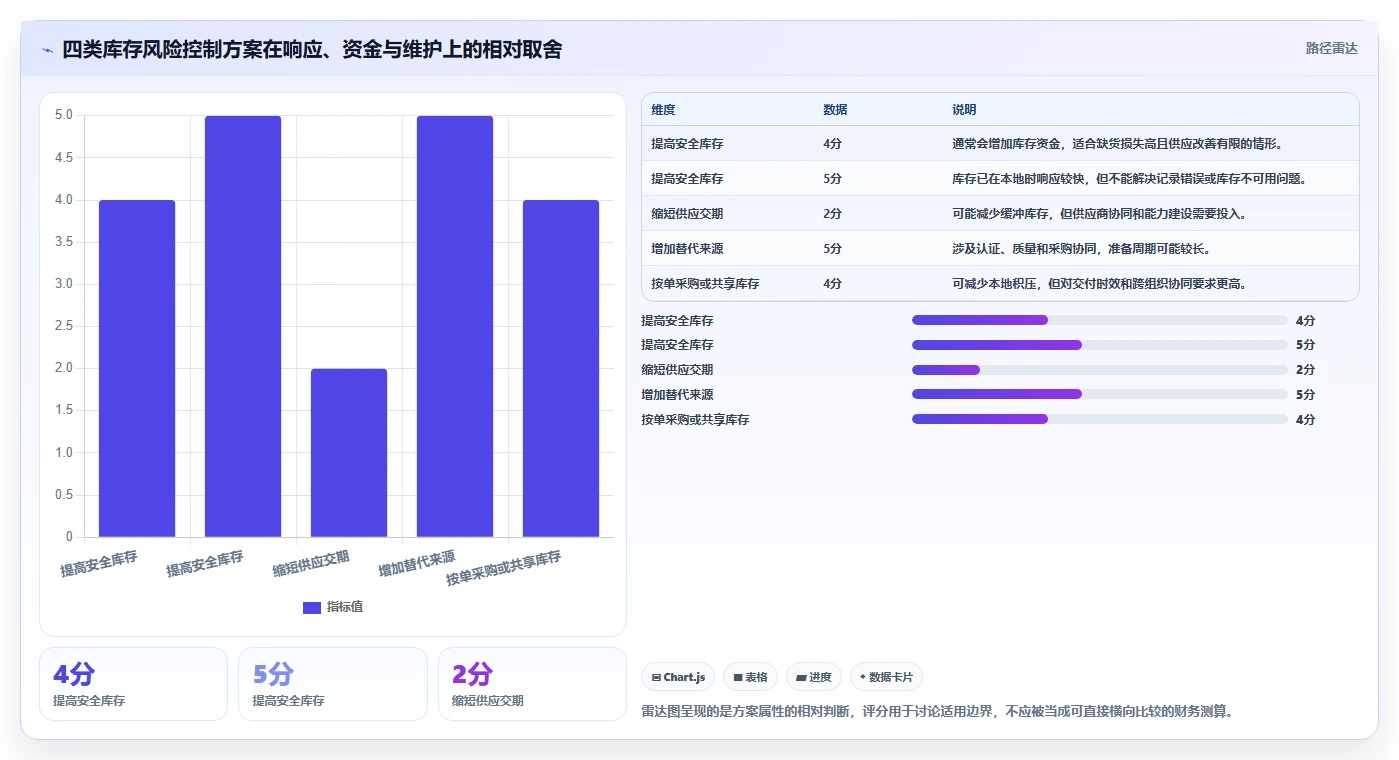This screenshot has width=1399, height=760.
Task: Click the 缩短供应交期 bar in the chart
Action: coord(349,453)
